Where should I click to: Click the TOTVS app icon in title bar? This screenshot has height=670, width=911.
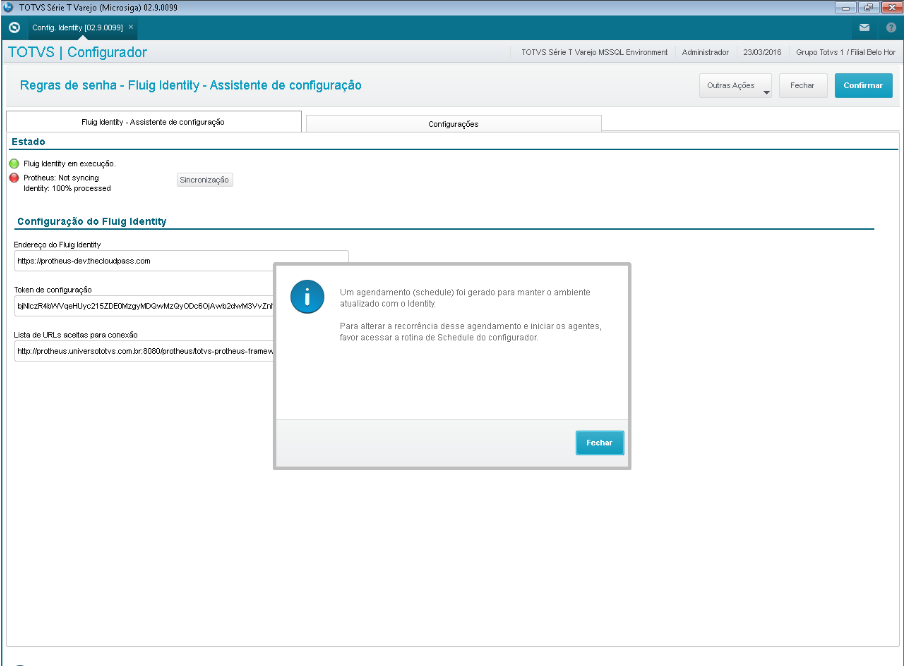click(8, 8)
